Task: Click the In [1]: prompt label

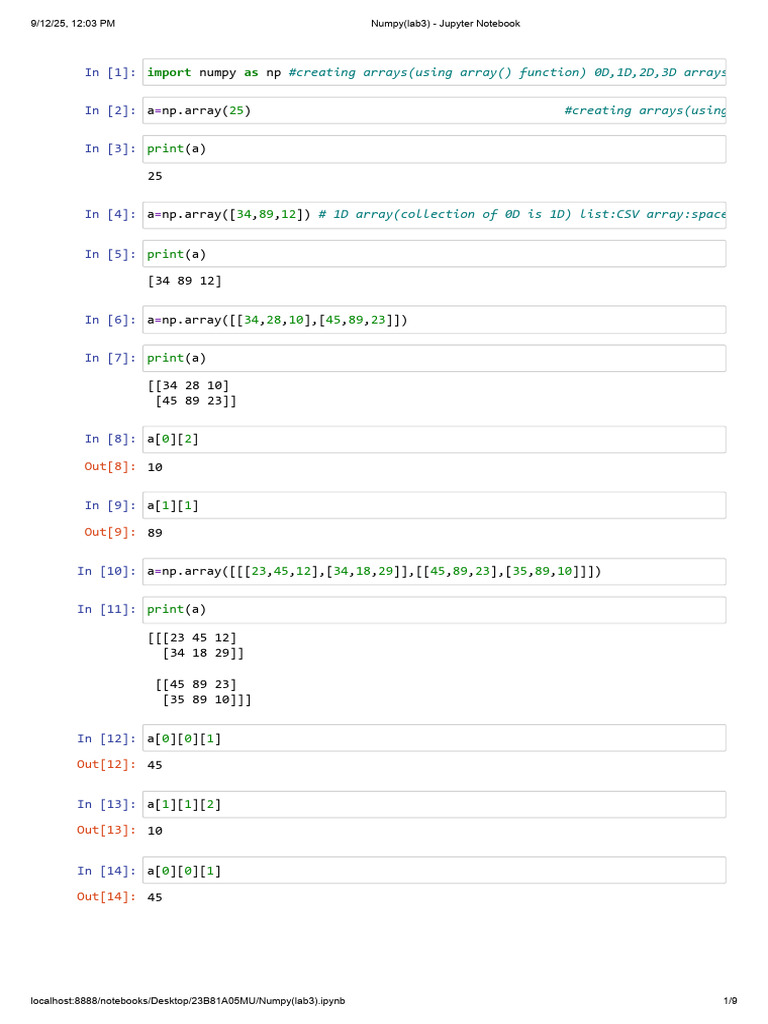Action: tap(110, 72)
